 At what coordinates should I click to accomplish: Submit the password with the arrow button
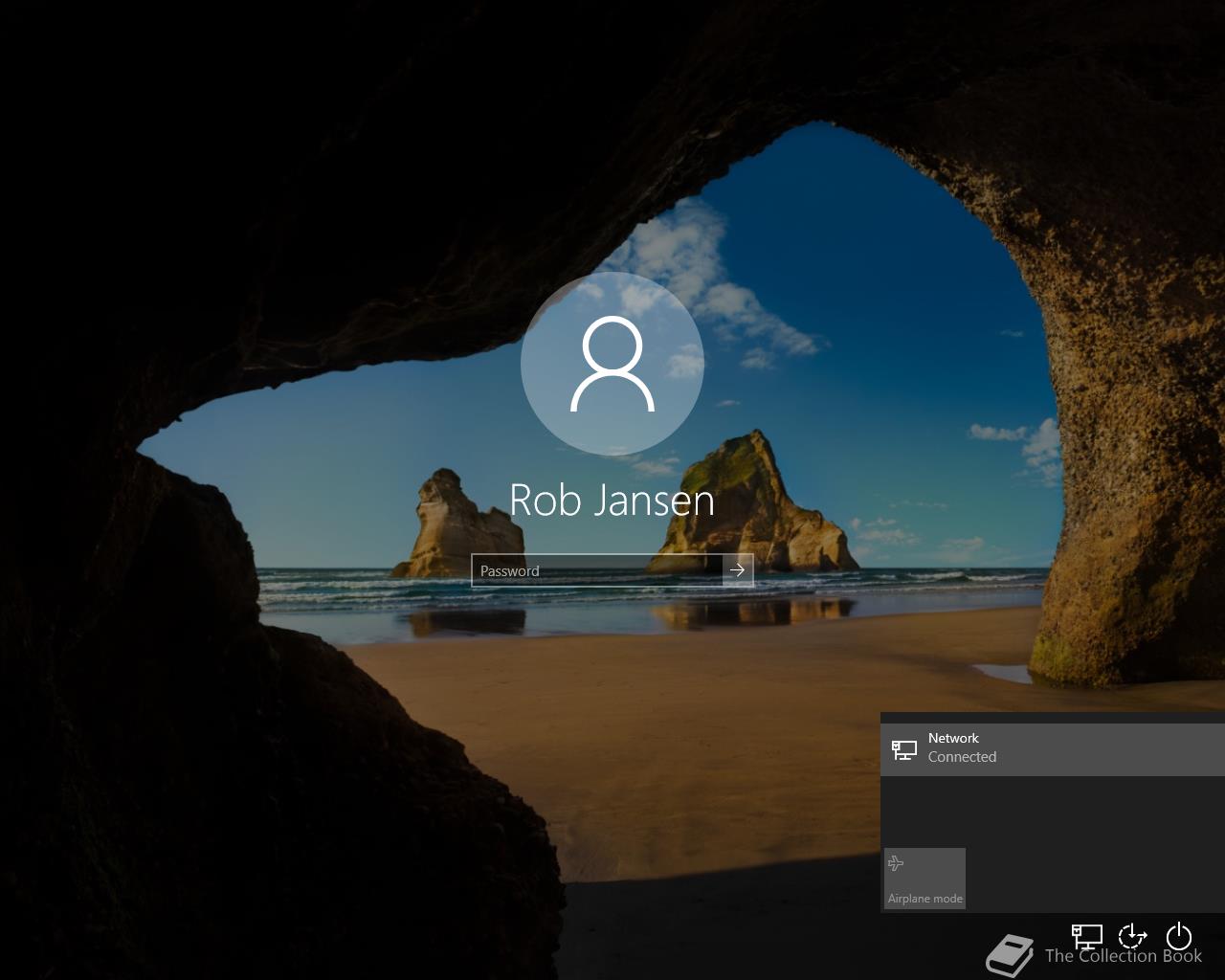click(737, 570)
